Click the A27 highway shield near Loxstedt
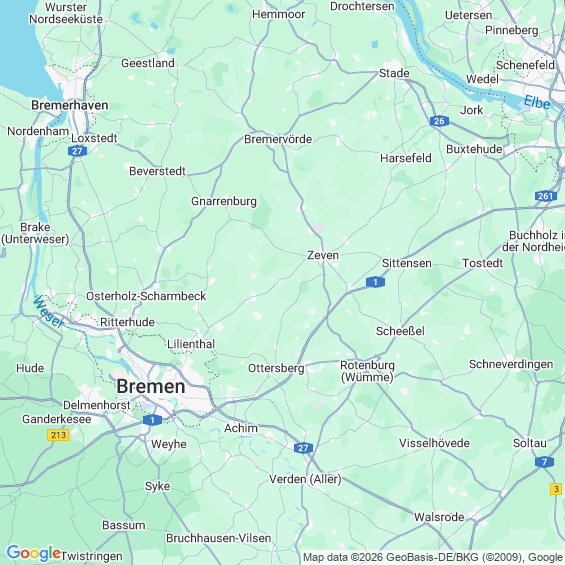The image size is (565, 565). 77,151
